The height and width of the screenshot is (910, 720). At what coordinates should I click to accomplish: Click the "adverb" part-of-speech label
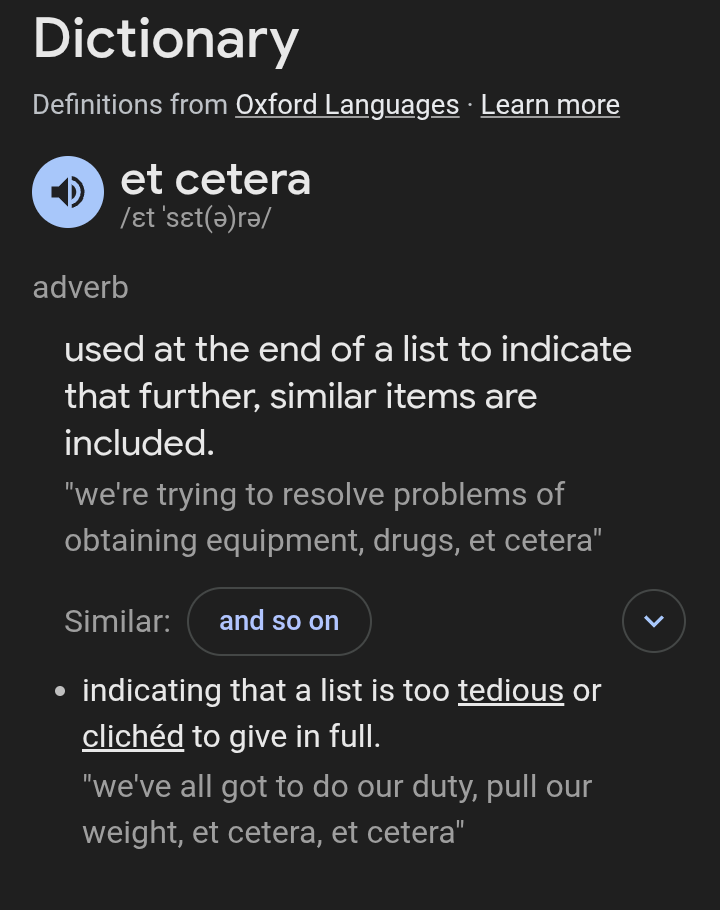(80, 288)
